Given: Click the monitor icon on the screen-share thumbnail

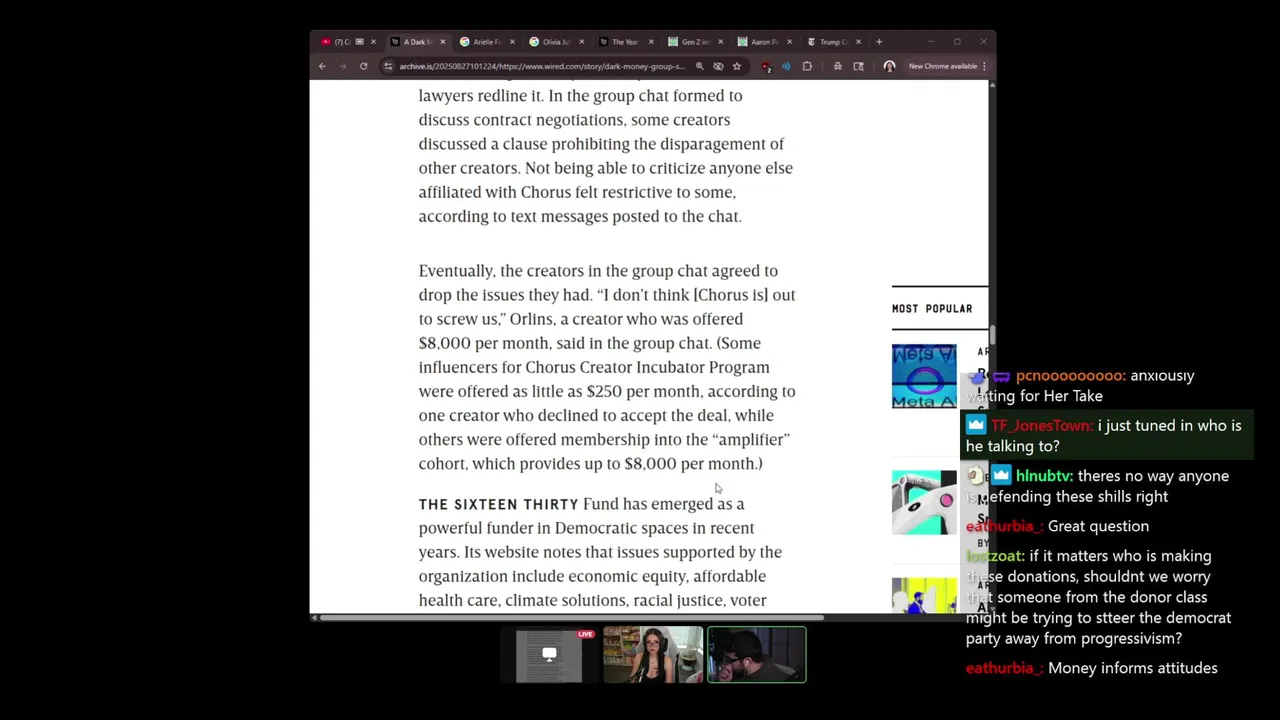Looking at the screenshot, I should click(x=549, y=654).
